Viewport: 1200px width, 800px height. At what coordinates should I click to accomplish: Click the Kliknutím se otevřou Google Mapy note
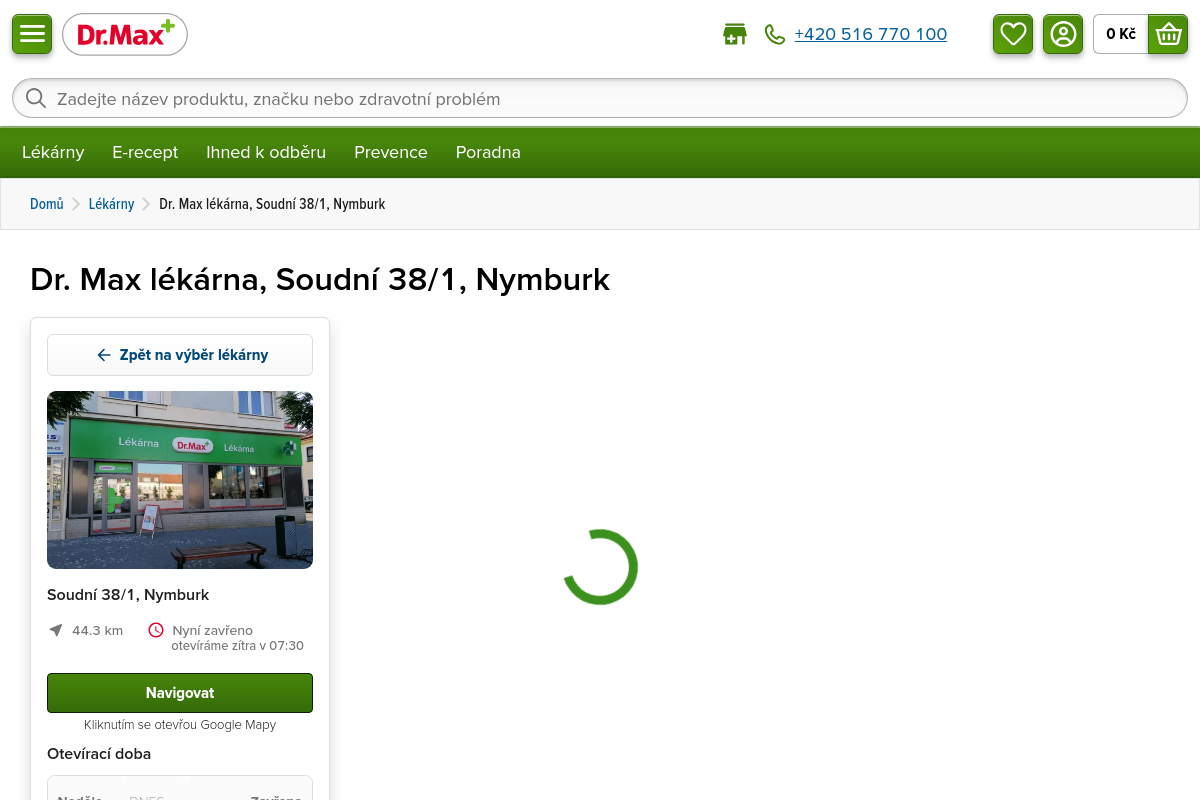click(180, 725)
